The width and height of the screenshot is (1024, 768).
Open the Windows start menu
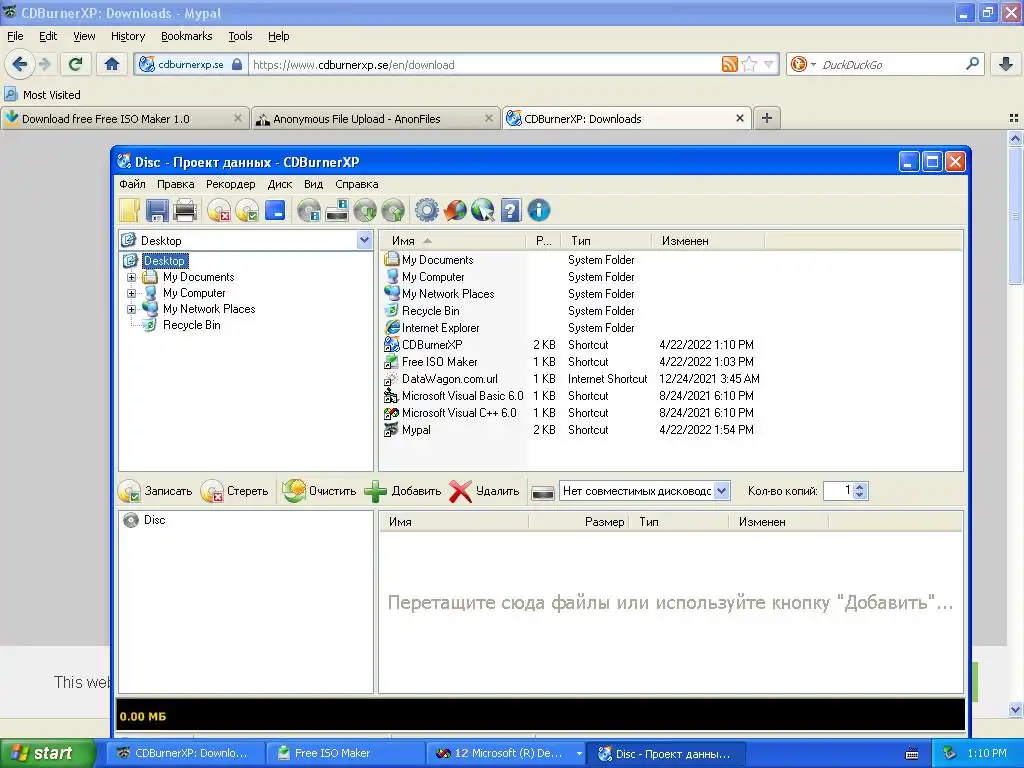(x=47, y=754)
